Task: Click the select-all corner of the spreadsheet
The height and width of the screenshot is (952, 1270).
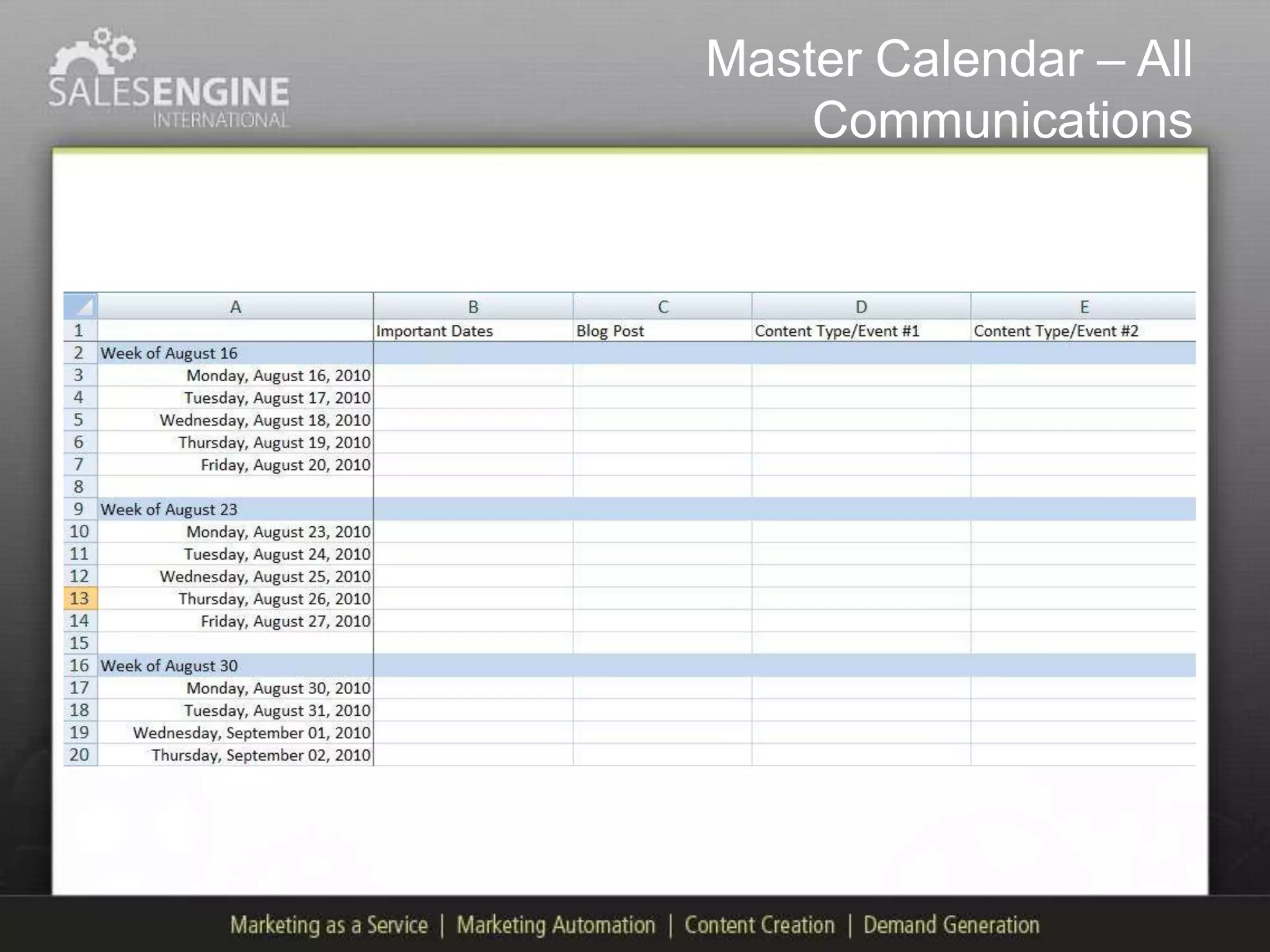Action: (x=81, y=306)
